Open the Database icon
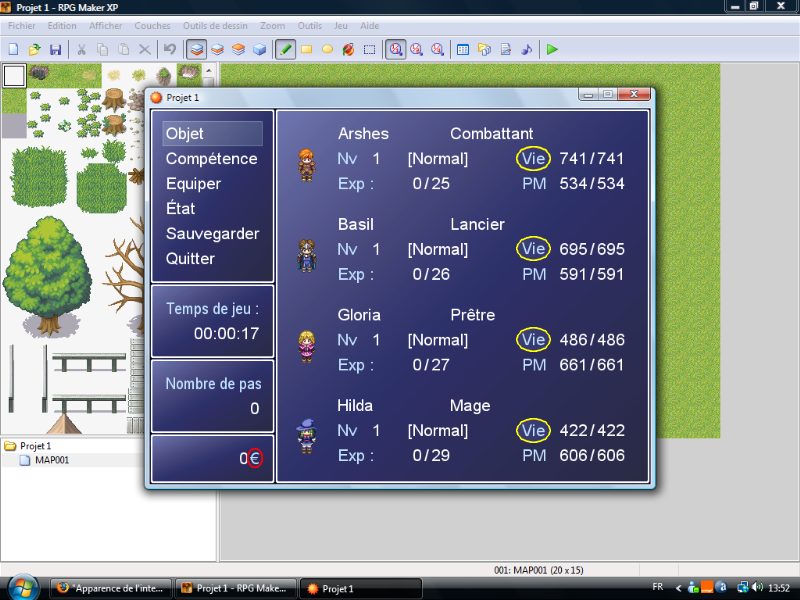Viewport: 800px width, 600px height. point(463,49)
